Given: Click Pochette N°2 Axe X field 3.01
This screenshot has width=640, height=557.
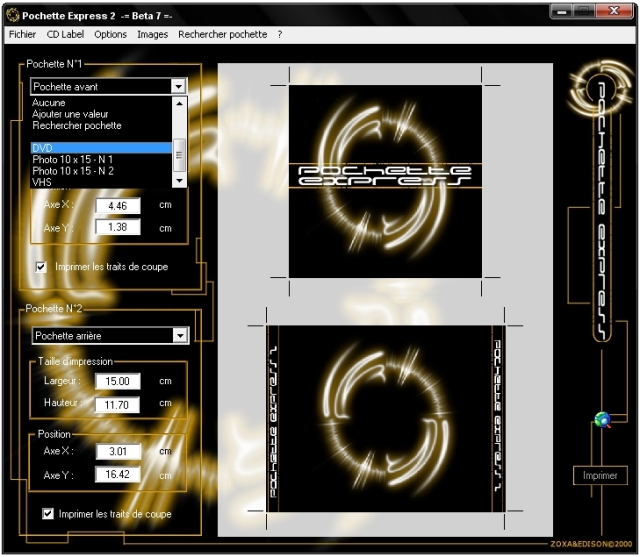Looking at the screenshot, I should pyautogui.click(x=118, y=451).
